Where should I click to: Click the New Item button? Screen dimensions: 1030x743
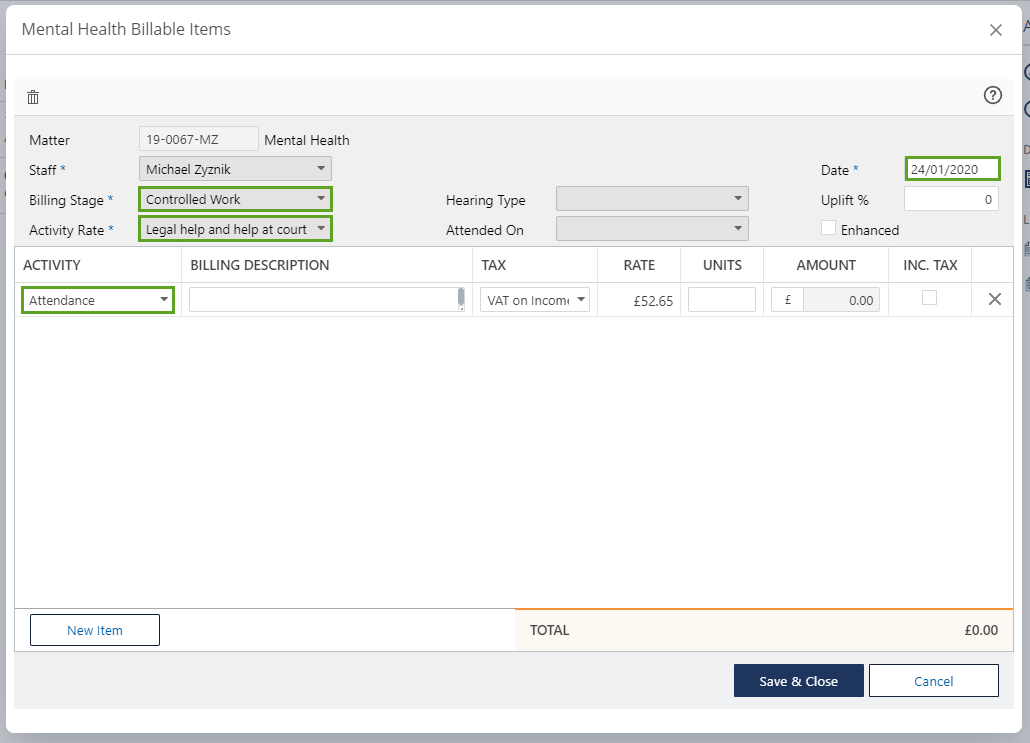coord(95,630)
